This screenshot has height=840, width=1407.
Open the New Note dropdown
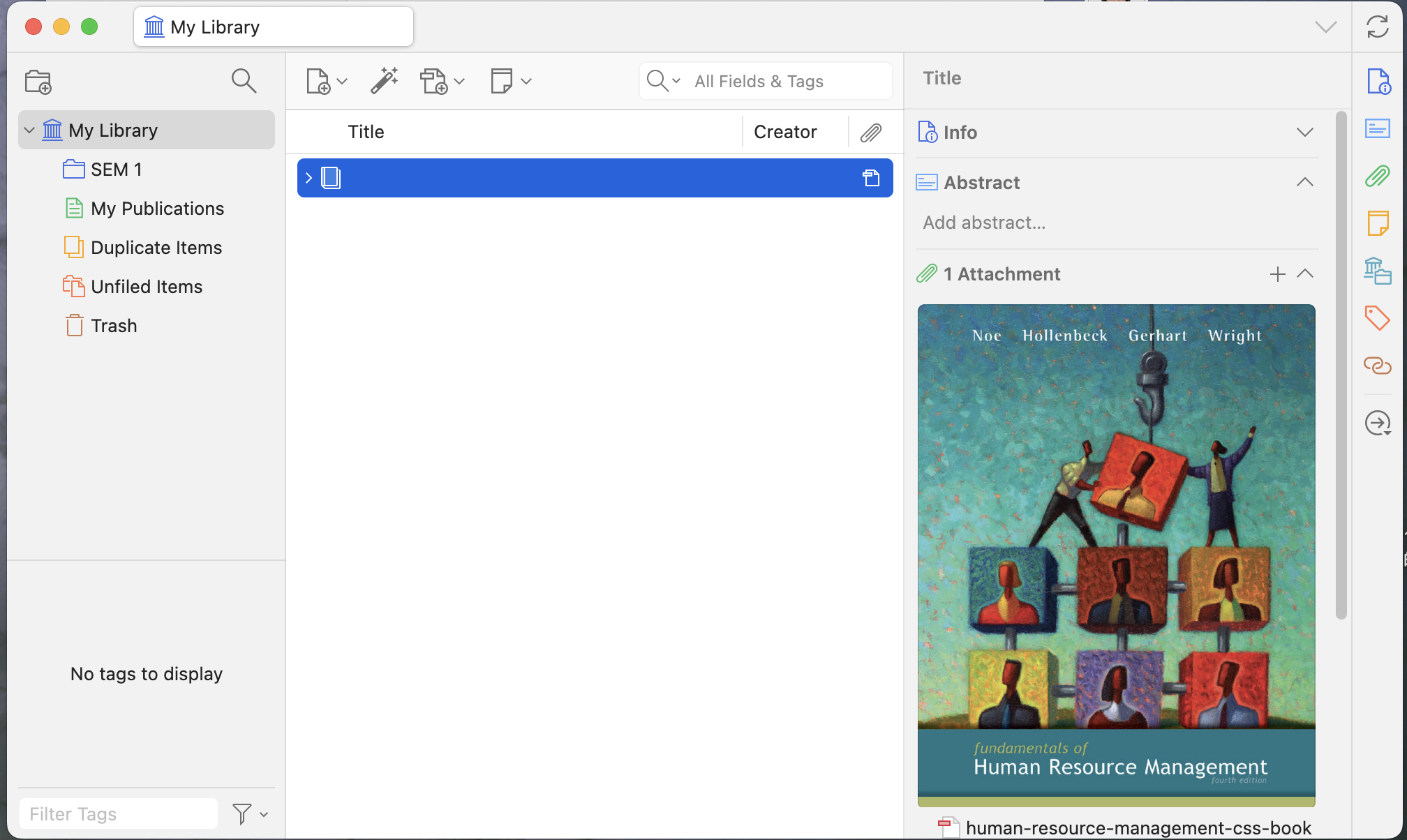510,81
